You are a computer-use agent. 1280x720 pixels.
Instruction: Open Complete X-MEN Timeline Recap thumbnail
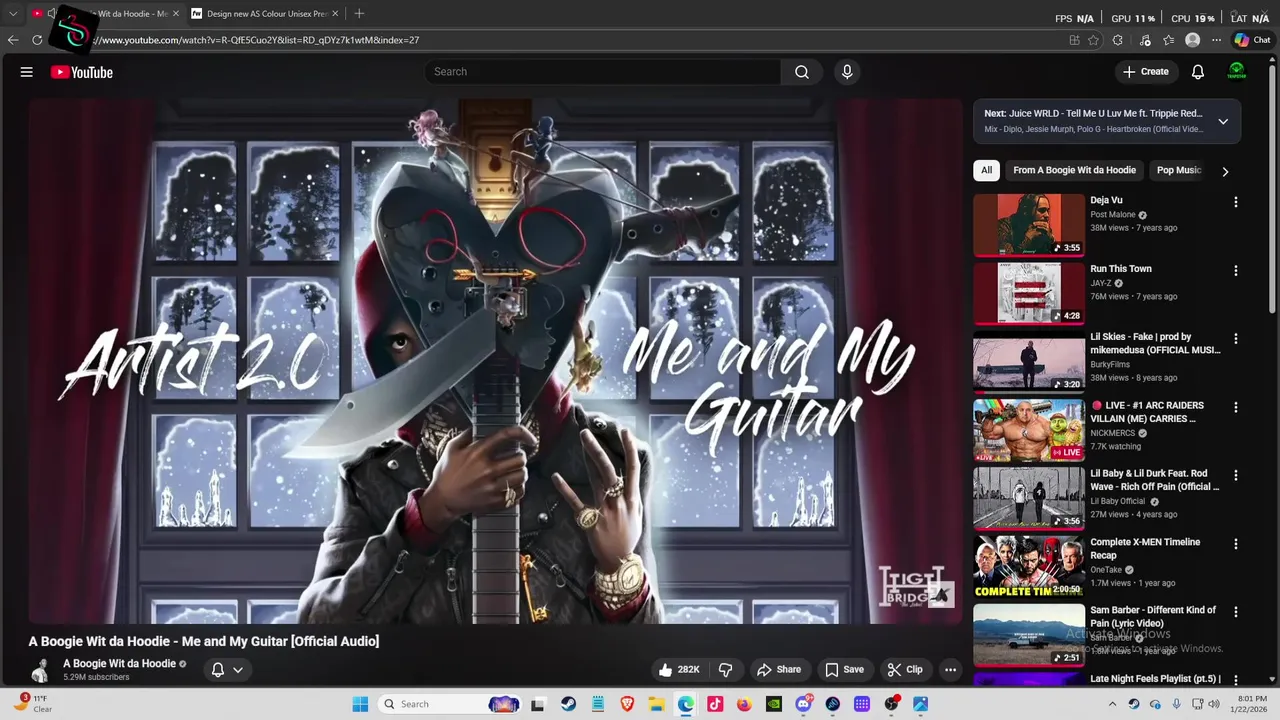tap(1029, 567)
